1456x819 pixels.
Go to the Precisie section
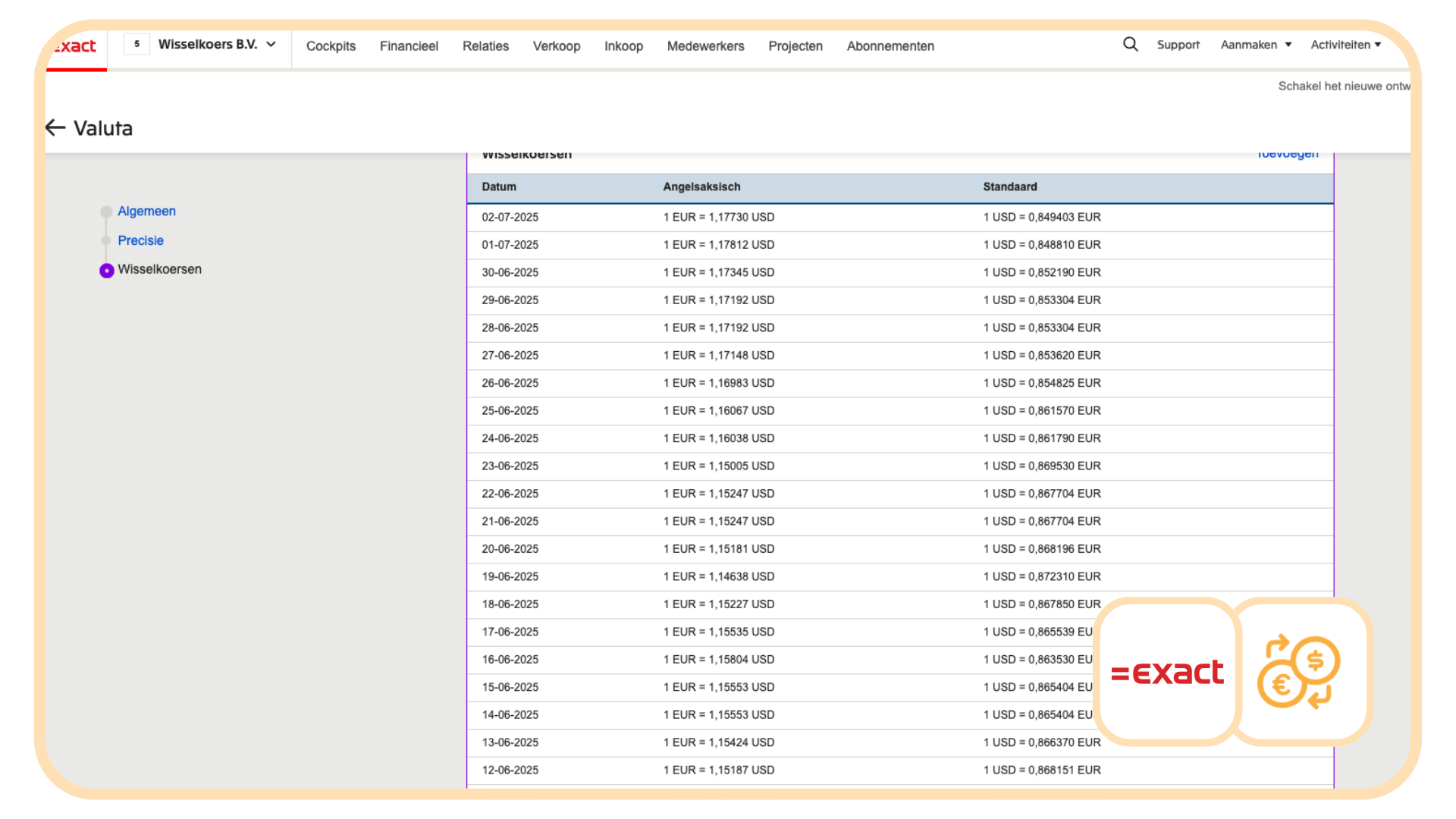(140, 240)
